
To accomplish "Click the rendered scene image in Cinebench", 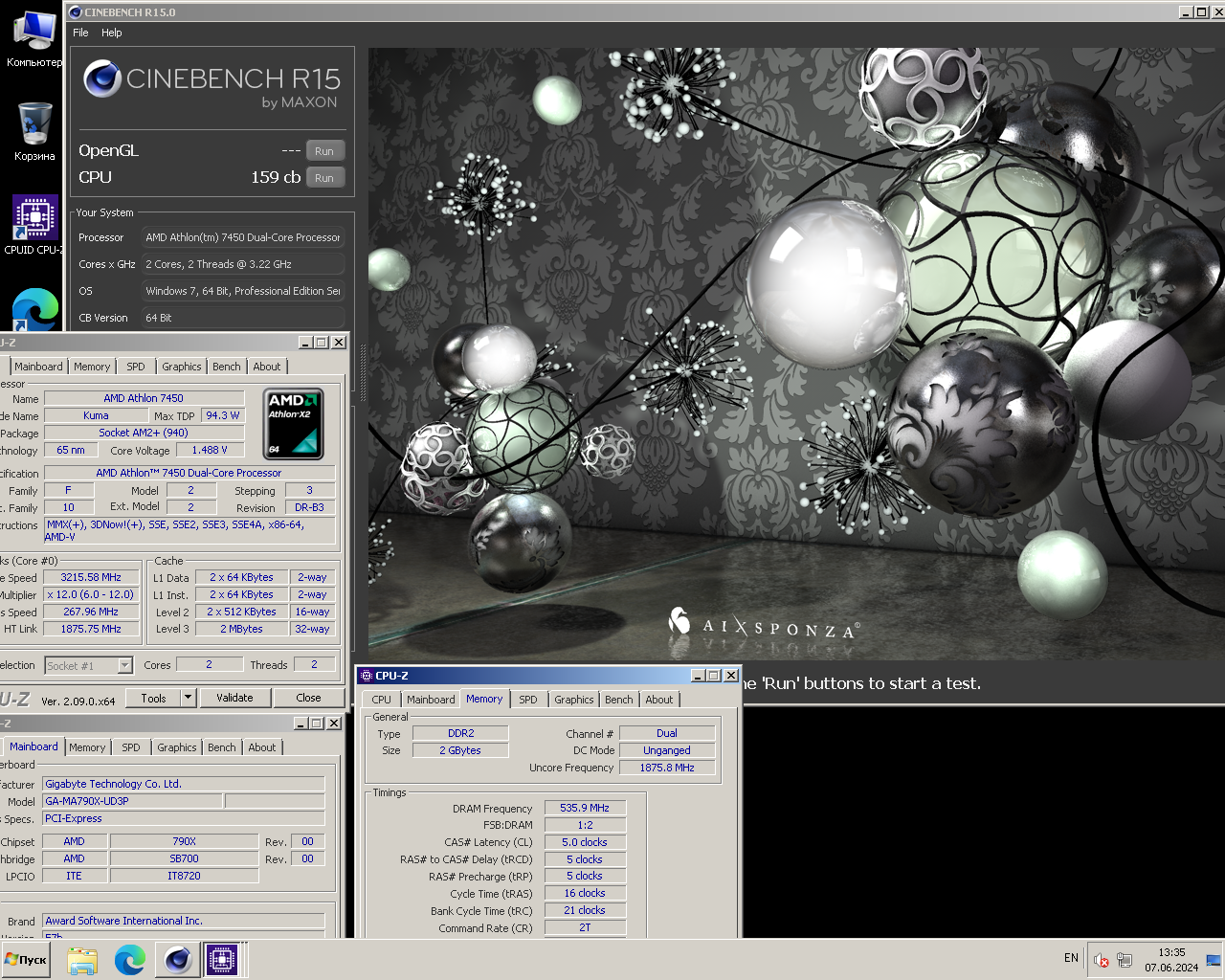I will (796, 354).
